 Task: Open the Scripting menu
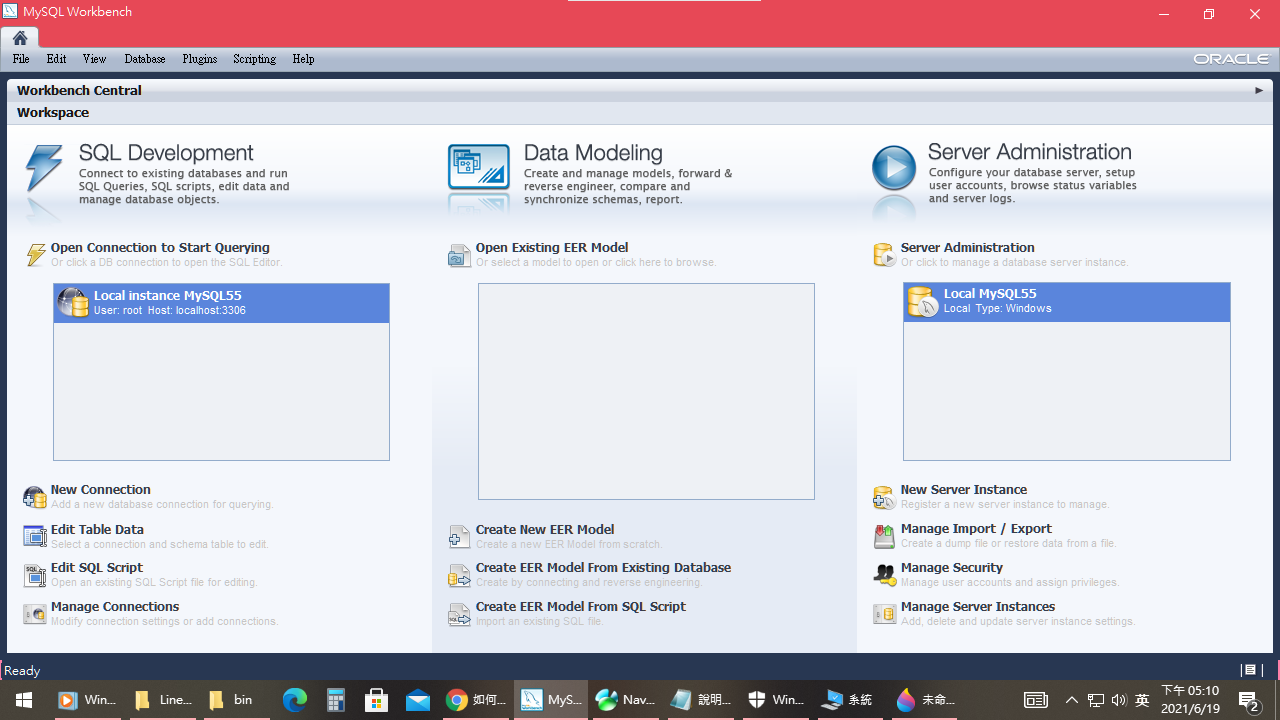pos(254,59)
